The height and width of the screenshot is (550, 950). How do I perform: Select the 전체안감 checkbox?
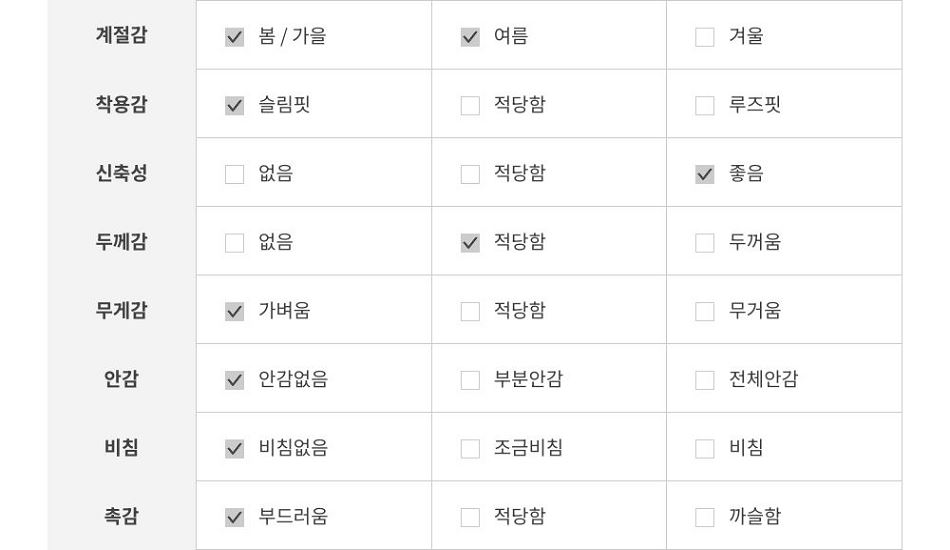[x=705, y=380]
